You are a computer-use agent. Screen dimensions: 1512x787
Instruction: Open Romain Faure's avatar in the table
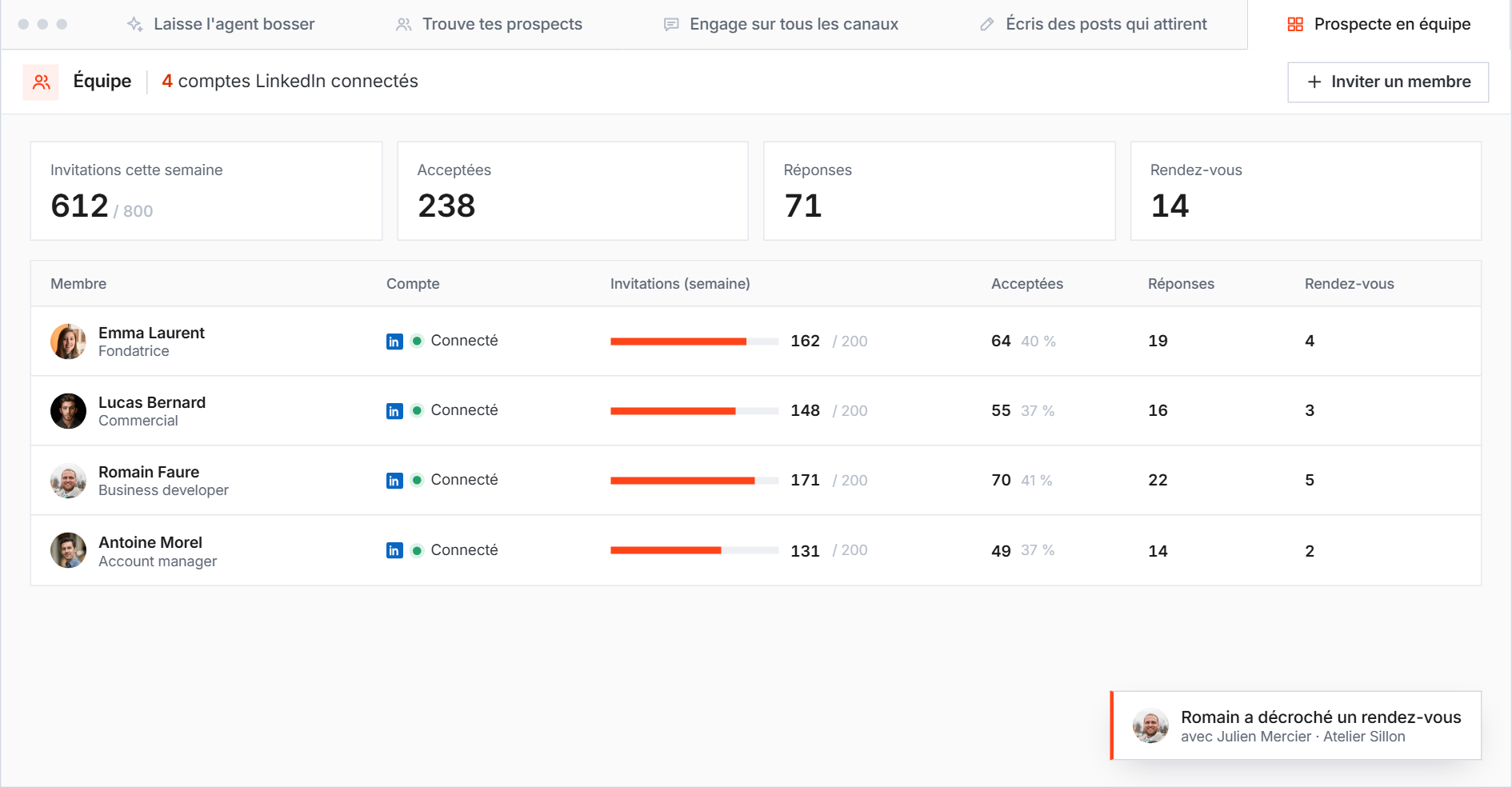[68, 481]
